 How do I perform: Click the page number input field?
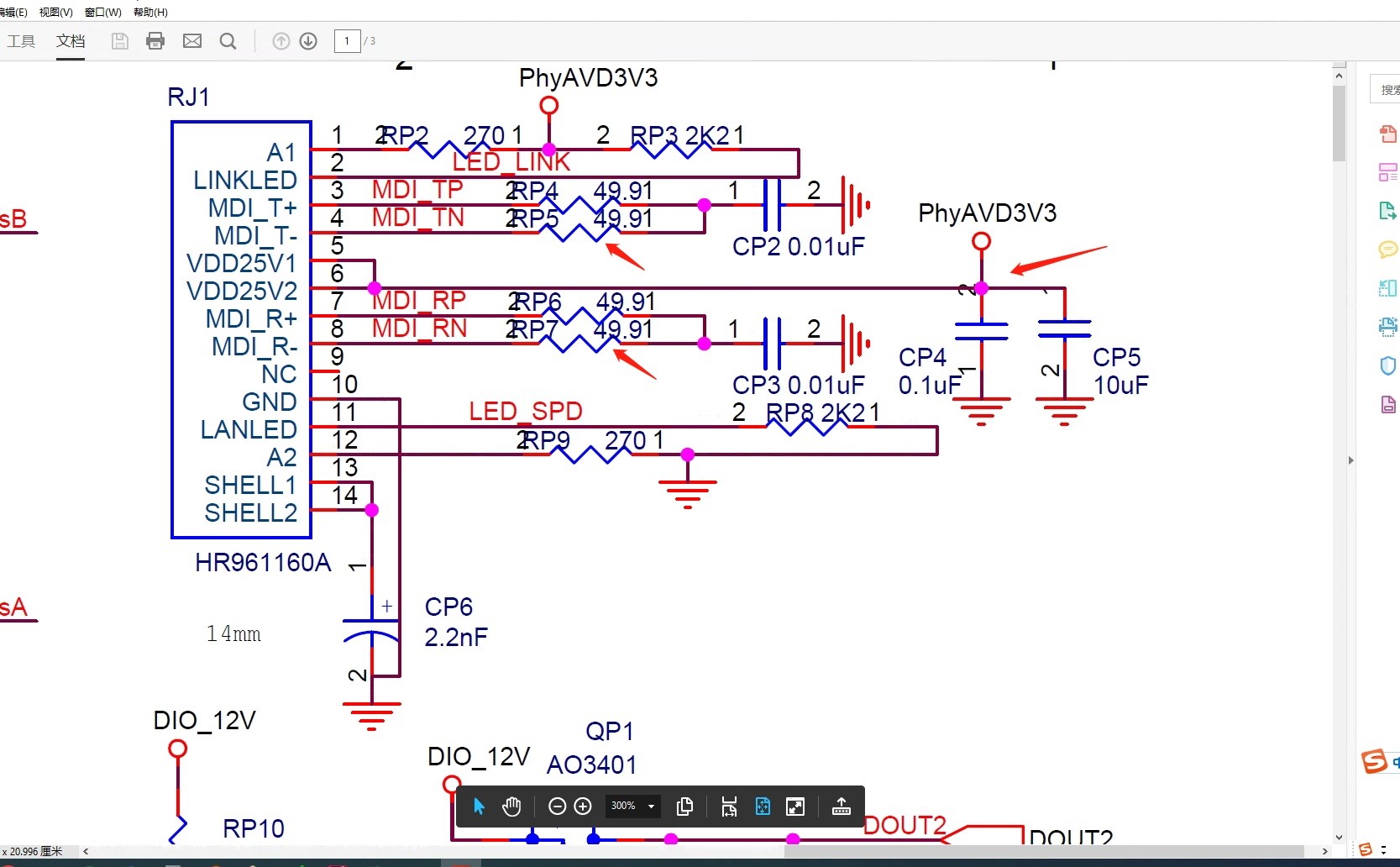[347, 41]
